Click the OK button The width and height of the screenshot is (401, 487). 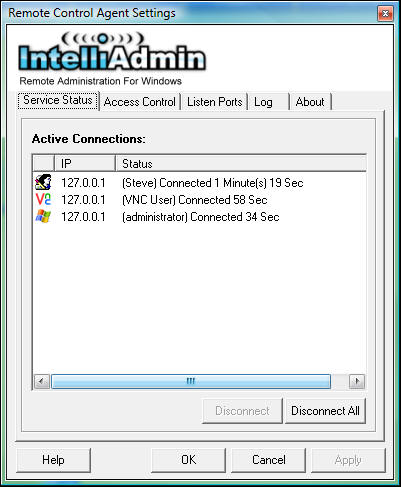click(x=188, y=460)
